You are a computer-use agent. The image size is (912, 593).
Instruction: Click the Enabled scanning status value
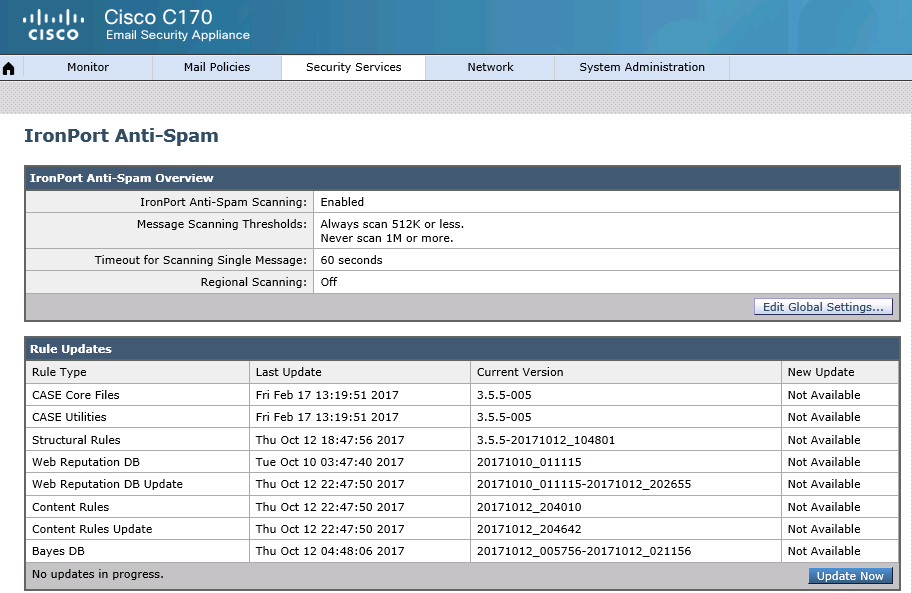(342, 201)
